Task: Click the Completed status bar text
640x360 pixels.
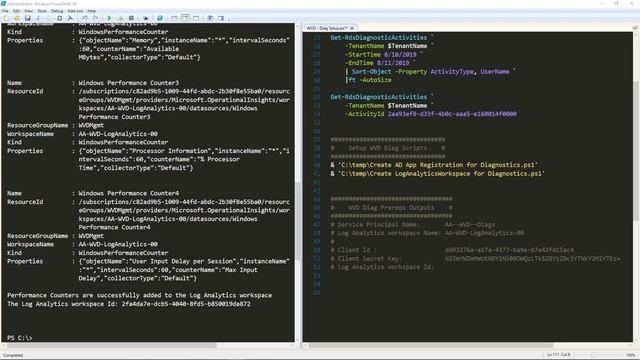Action: [x=13, y=355]
